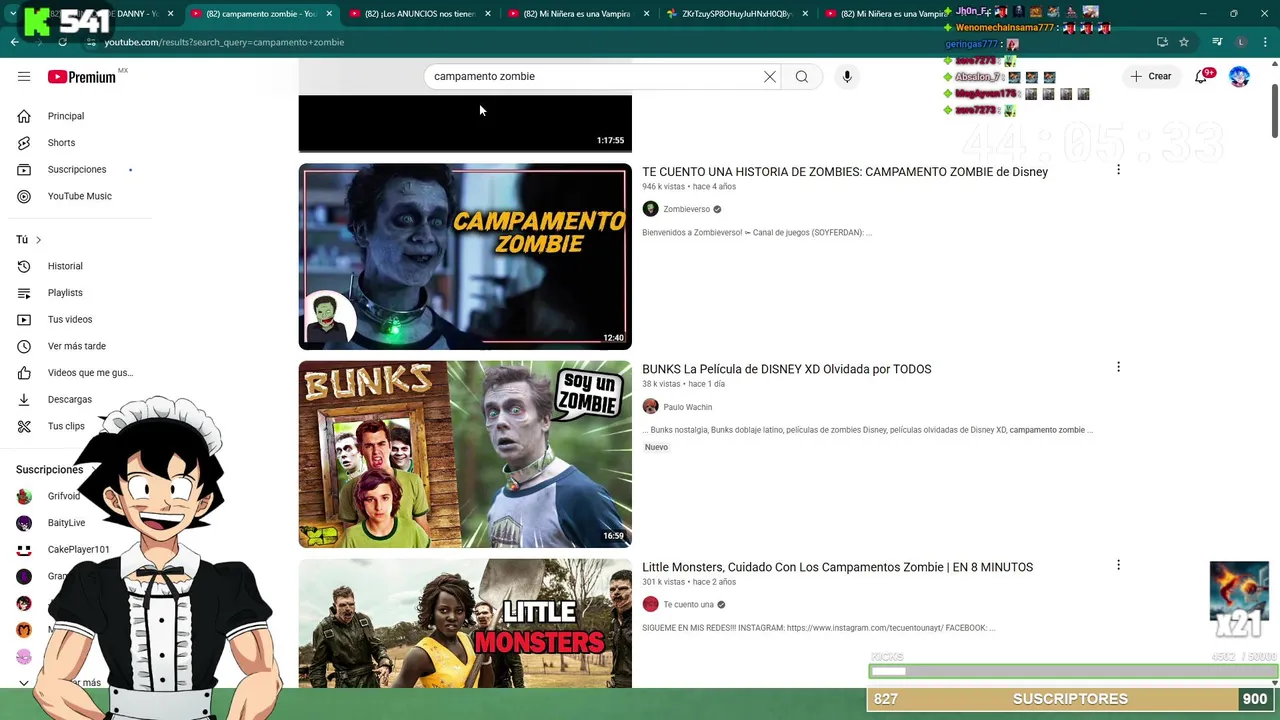This screenshot has width=1280, height=720.
Task: Open the TE CUENTO UNA HISTORIA DE ZOMBIES title
Action: [x=845, y=172]
